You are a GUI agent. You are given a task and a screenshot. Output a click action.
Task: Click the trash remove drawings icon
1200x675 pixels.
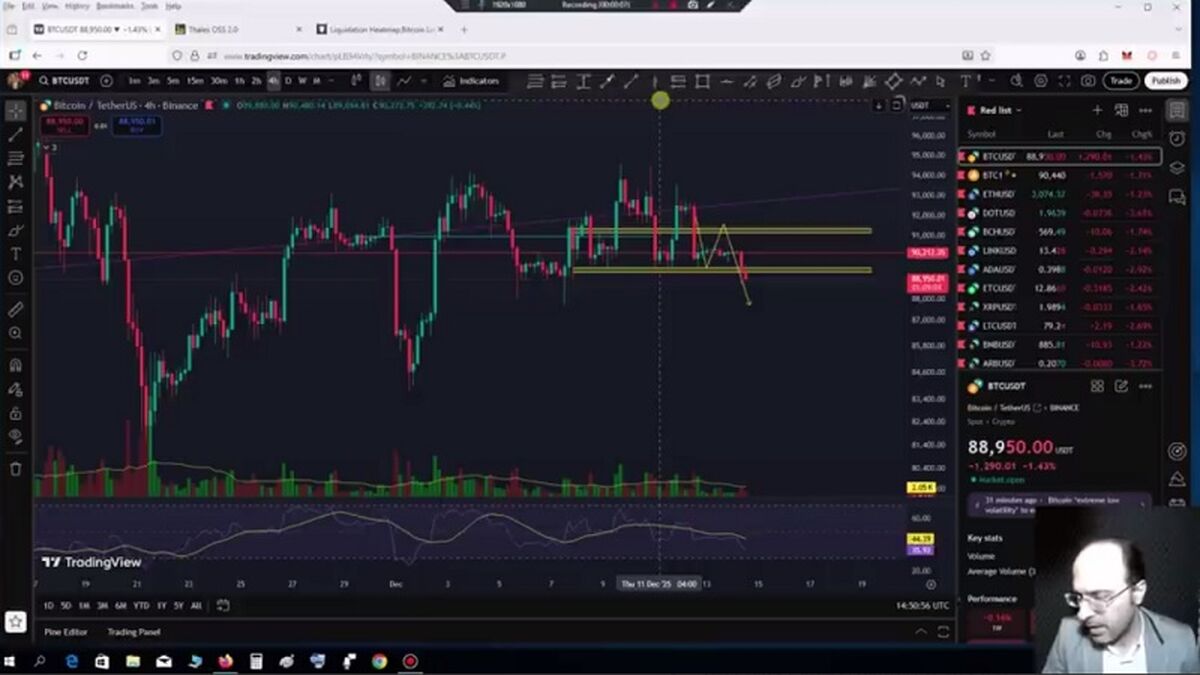click(15, 468)
